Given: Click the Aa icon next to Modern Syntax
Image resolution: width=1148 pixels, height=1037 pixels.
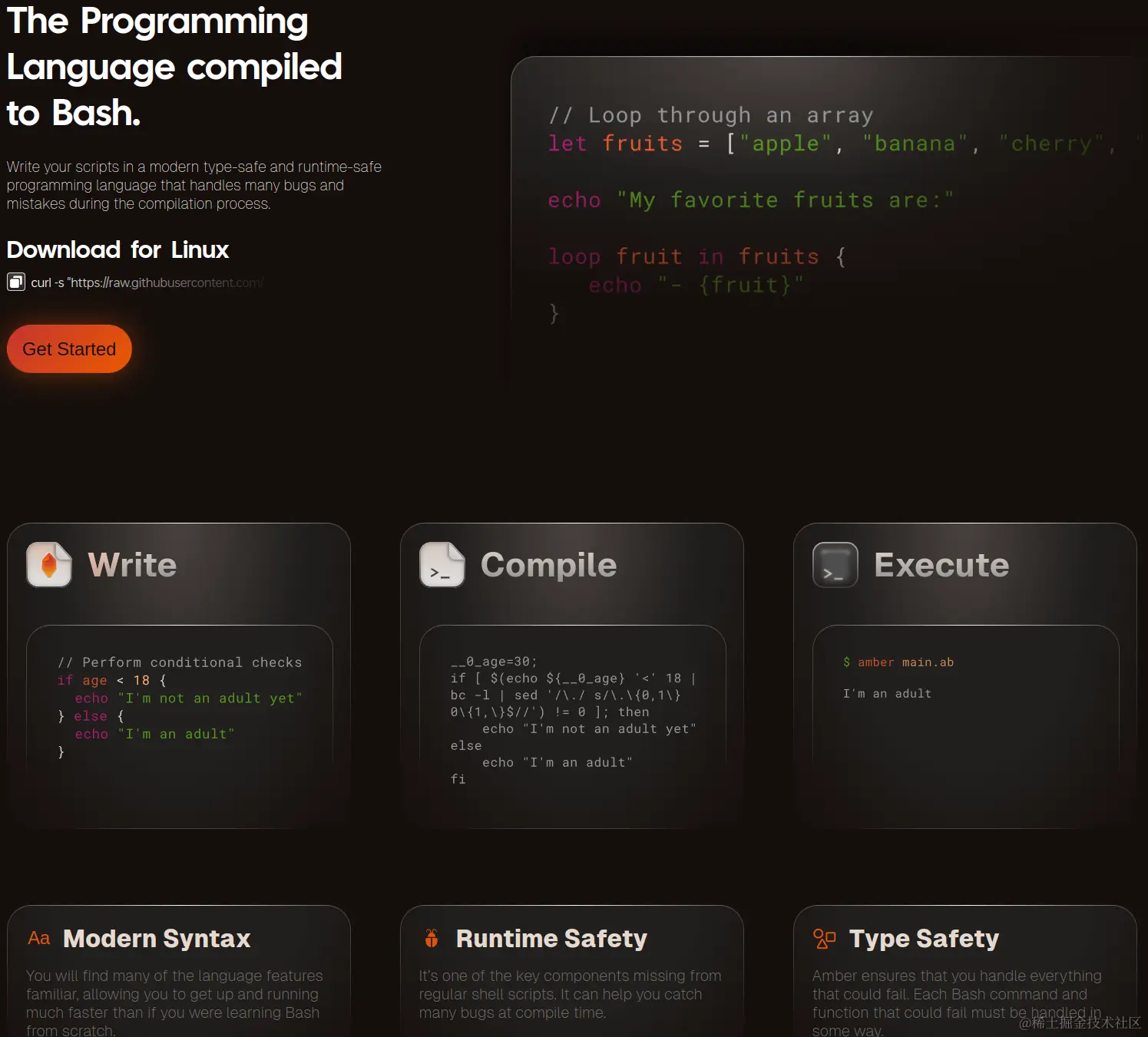Looking at the screenshot, I should 38,938.
